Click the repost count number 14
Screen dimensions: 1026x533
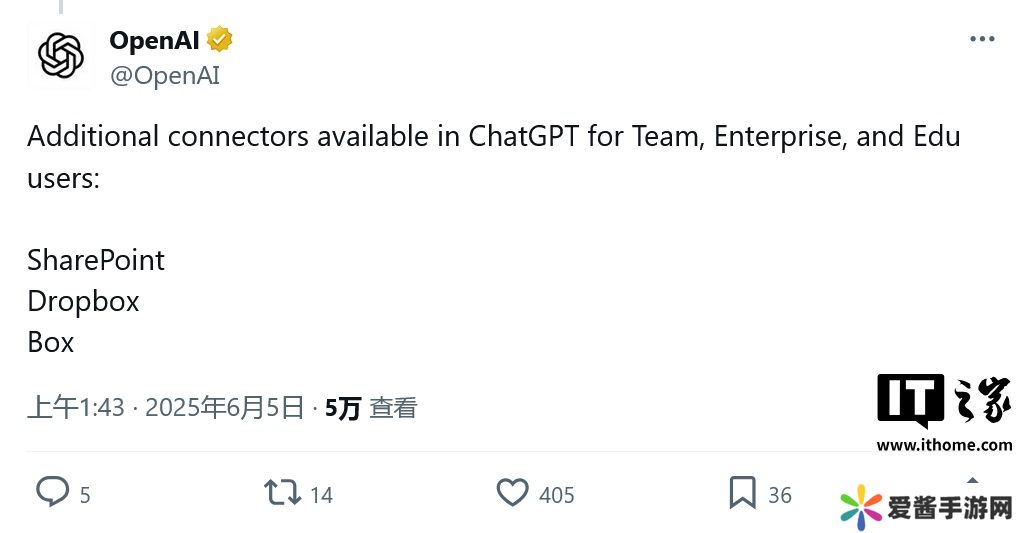(x=321, y=495)
